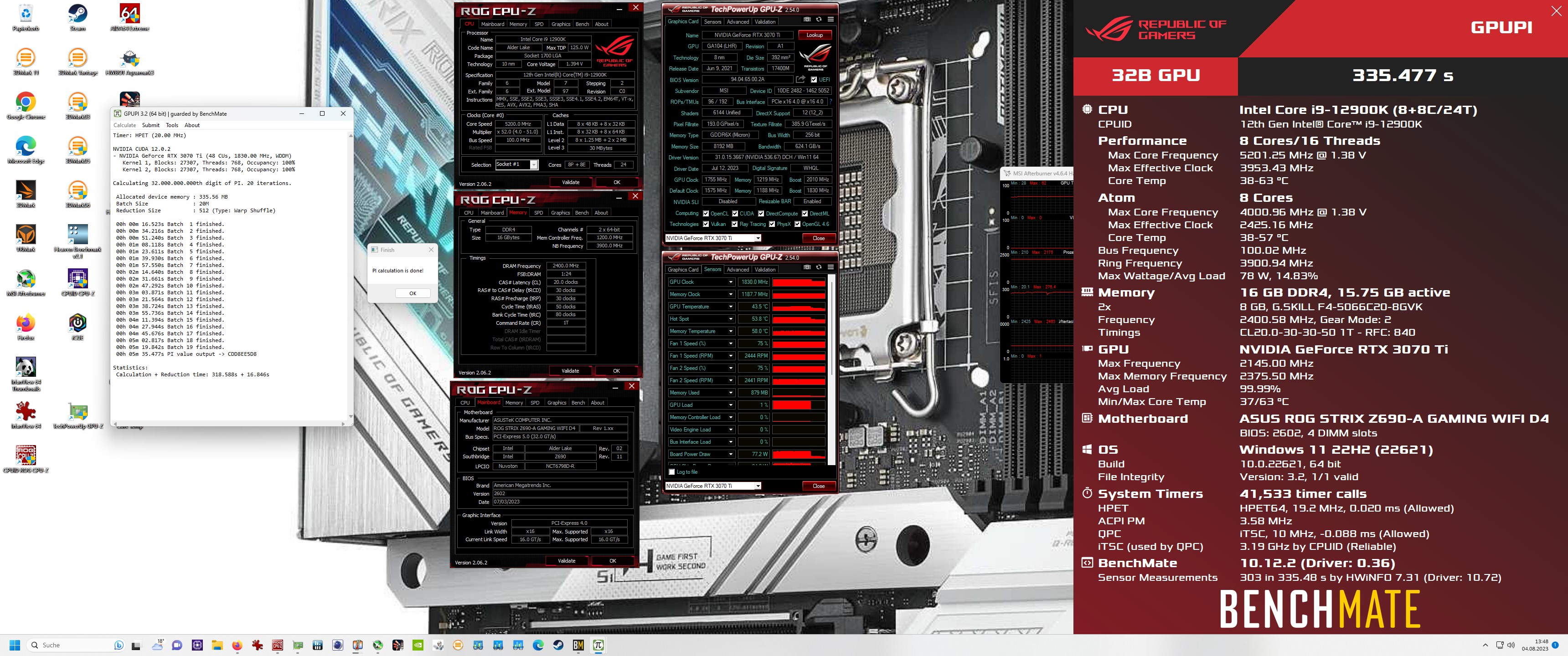
Task: Open Hot Spot sensor dropdown
Action: [x=730, y=319]
